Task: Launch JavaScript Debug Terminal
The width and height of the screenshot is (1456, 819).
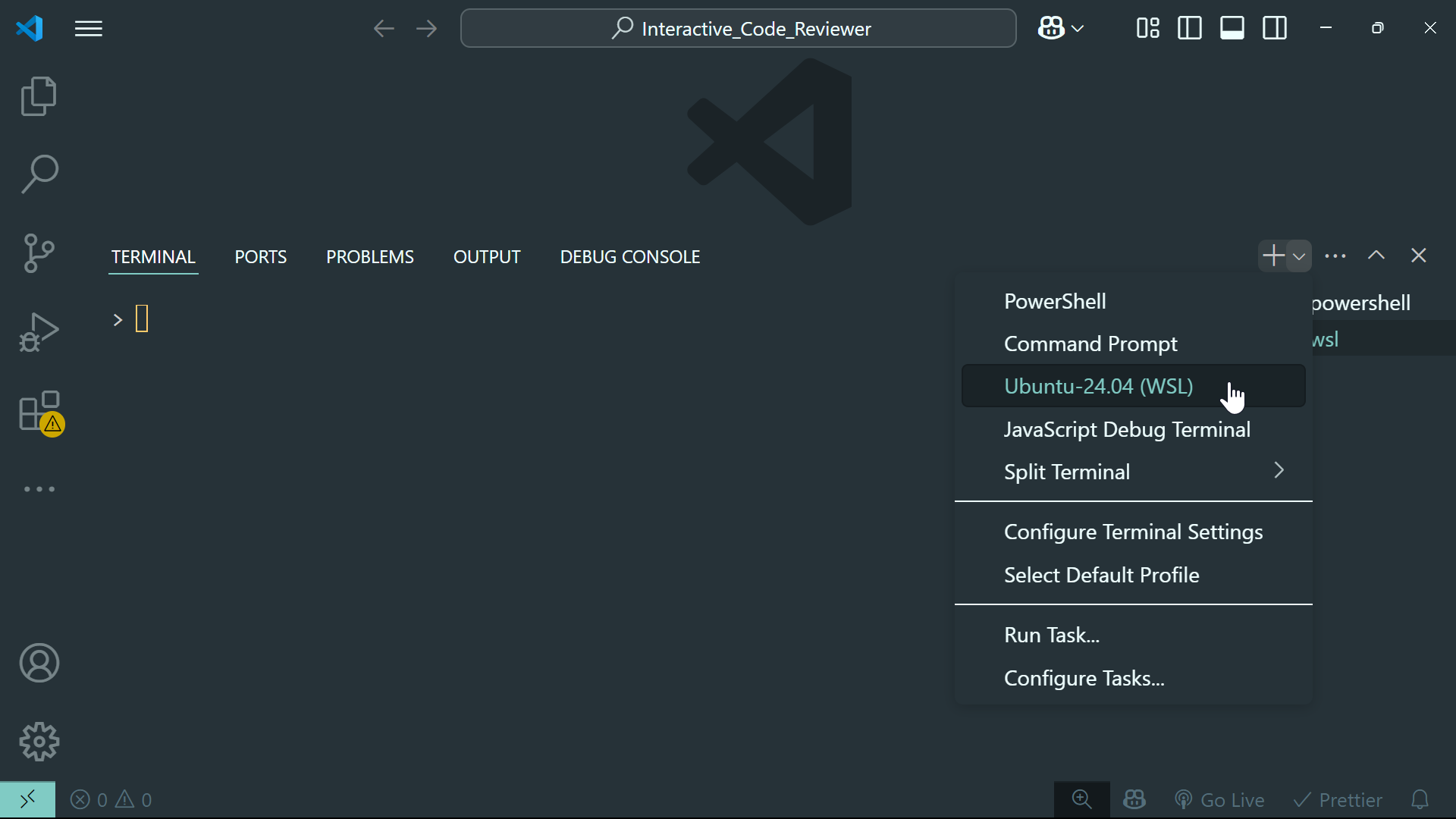Action: click(1134, 429)
